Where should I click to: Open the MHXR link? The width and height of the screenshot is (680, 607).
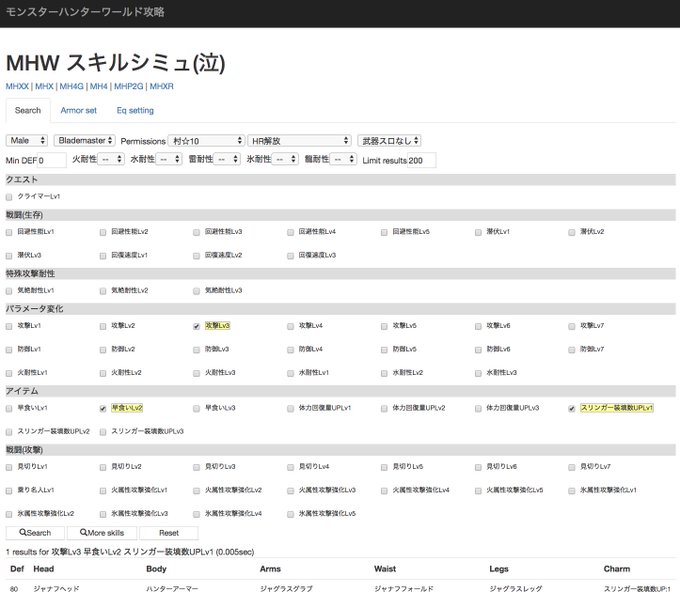161,86
